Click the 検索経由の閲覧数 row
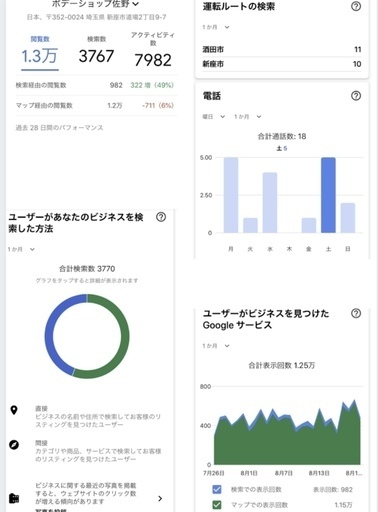Viewport: 378px width, 512px height. pos(96,85)
